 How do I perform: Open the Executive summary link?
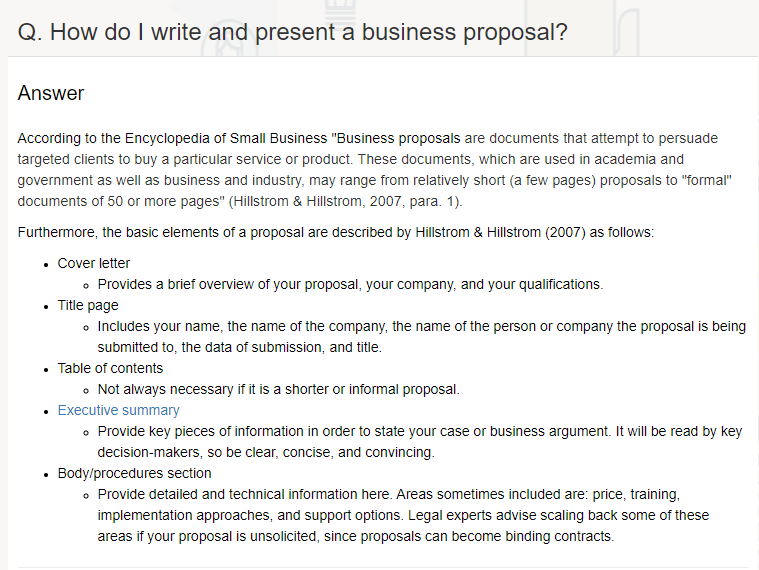119,410
